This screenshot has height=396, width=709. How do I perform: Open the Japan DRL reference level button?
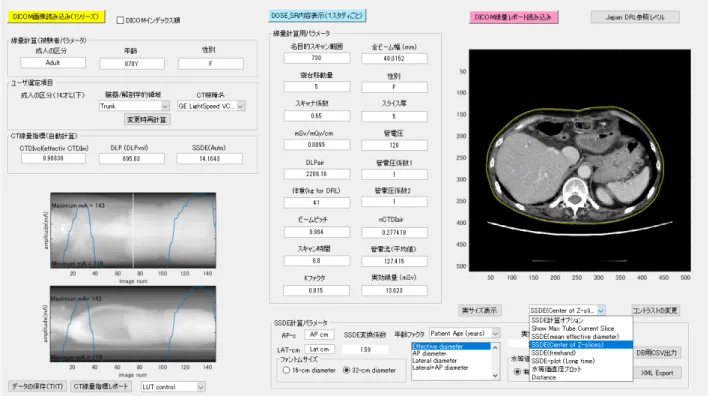pyautogui.click(x=635, y=17)
